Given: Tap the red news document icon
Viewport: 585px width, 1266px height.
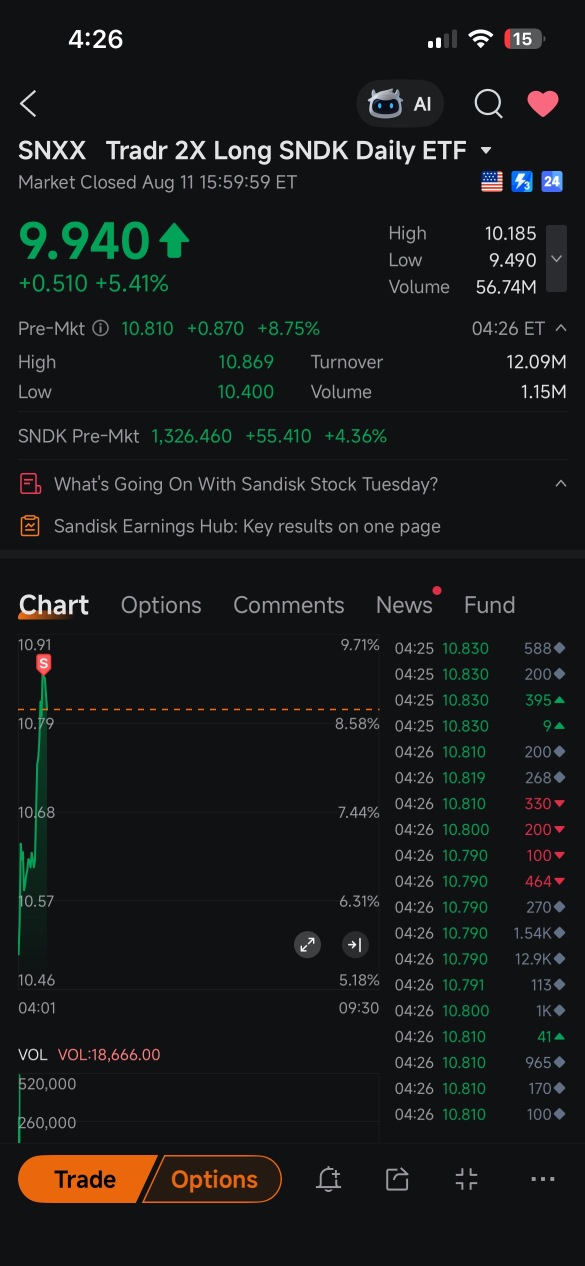Looking at the screenshot, I should click(30, 484).
